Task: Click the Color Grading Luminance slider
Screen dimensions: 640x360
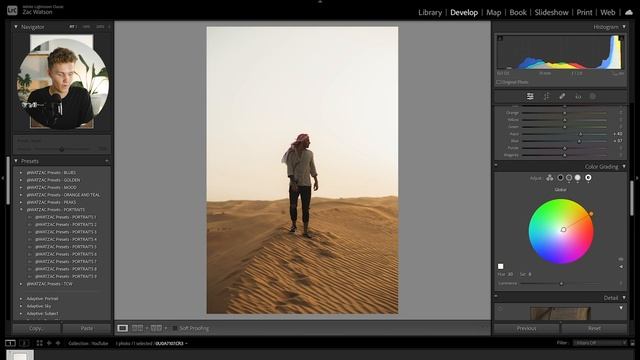Action: (561, 283)
